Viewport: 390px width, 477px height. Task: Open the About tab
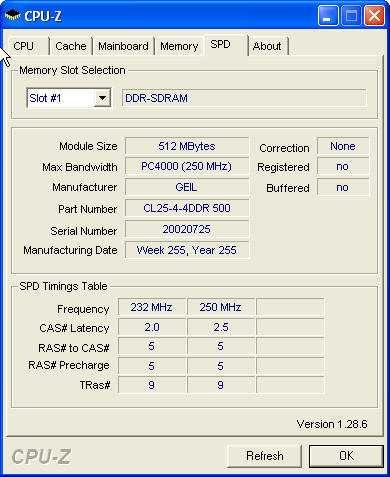click(x=268, y=46)
